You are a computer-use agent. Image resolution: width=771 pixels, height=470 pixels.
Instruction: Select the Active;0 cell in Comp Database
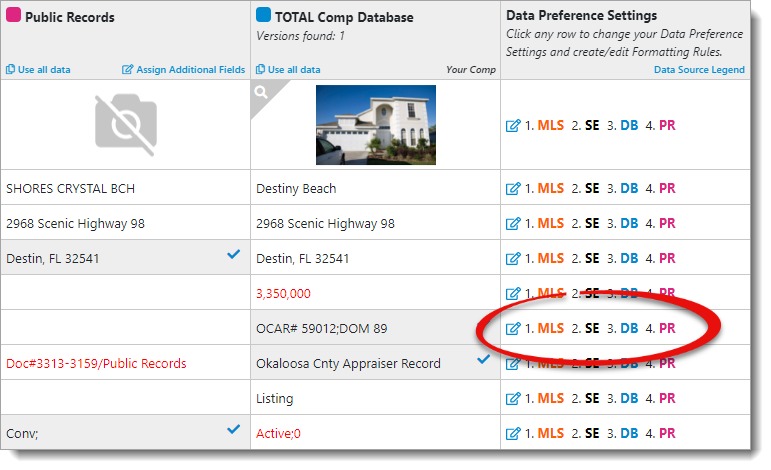coord(278,433)
